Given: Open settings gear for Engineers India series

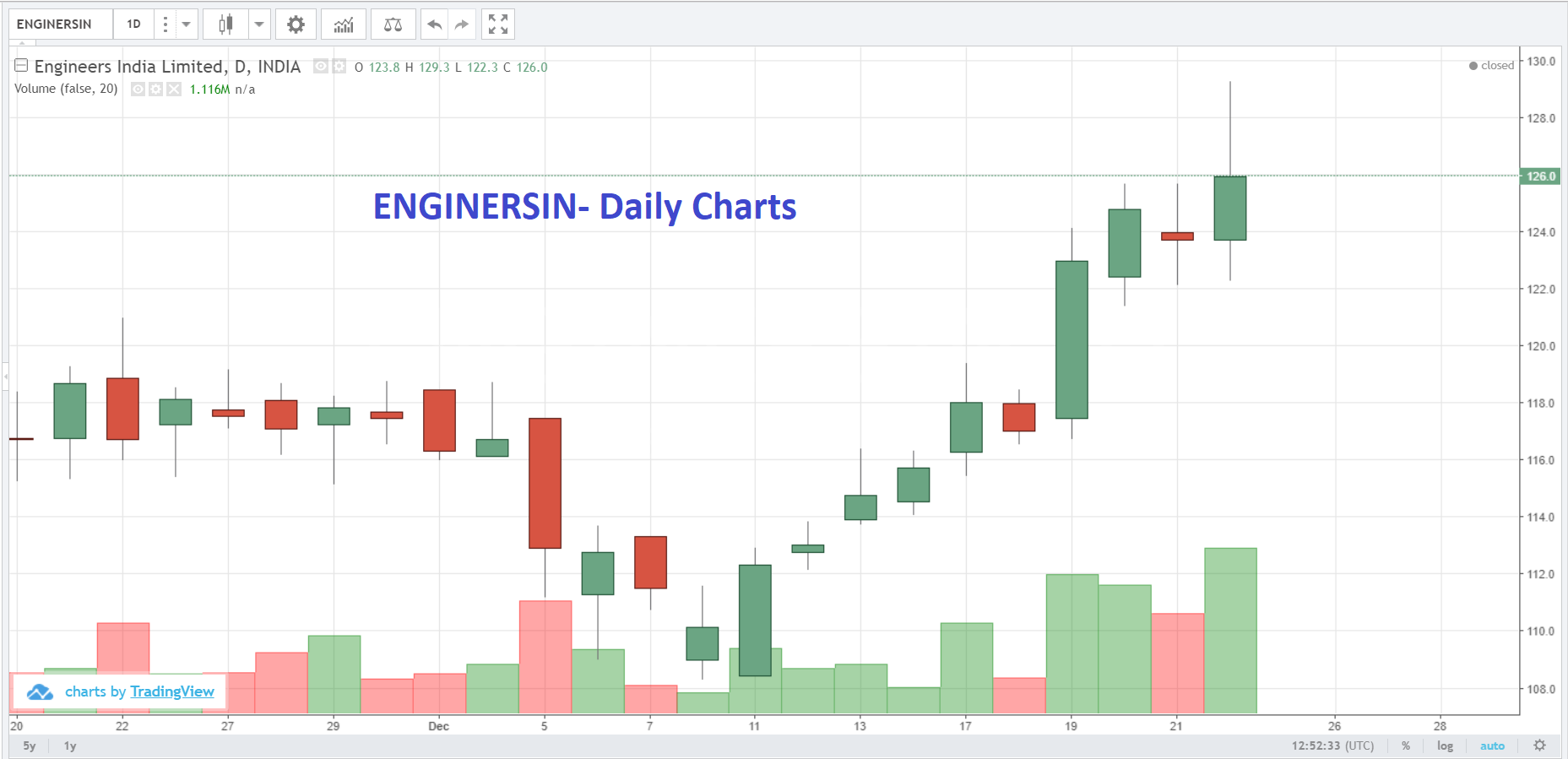Looking at the screenshot, I should click(339, 66).
